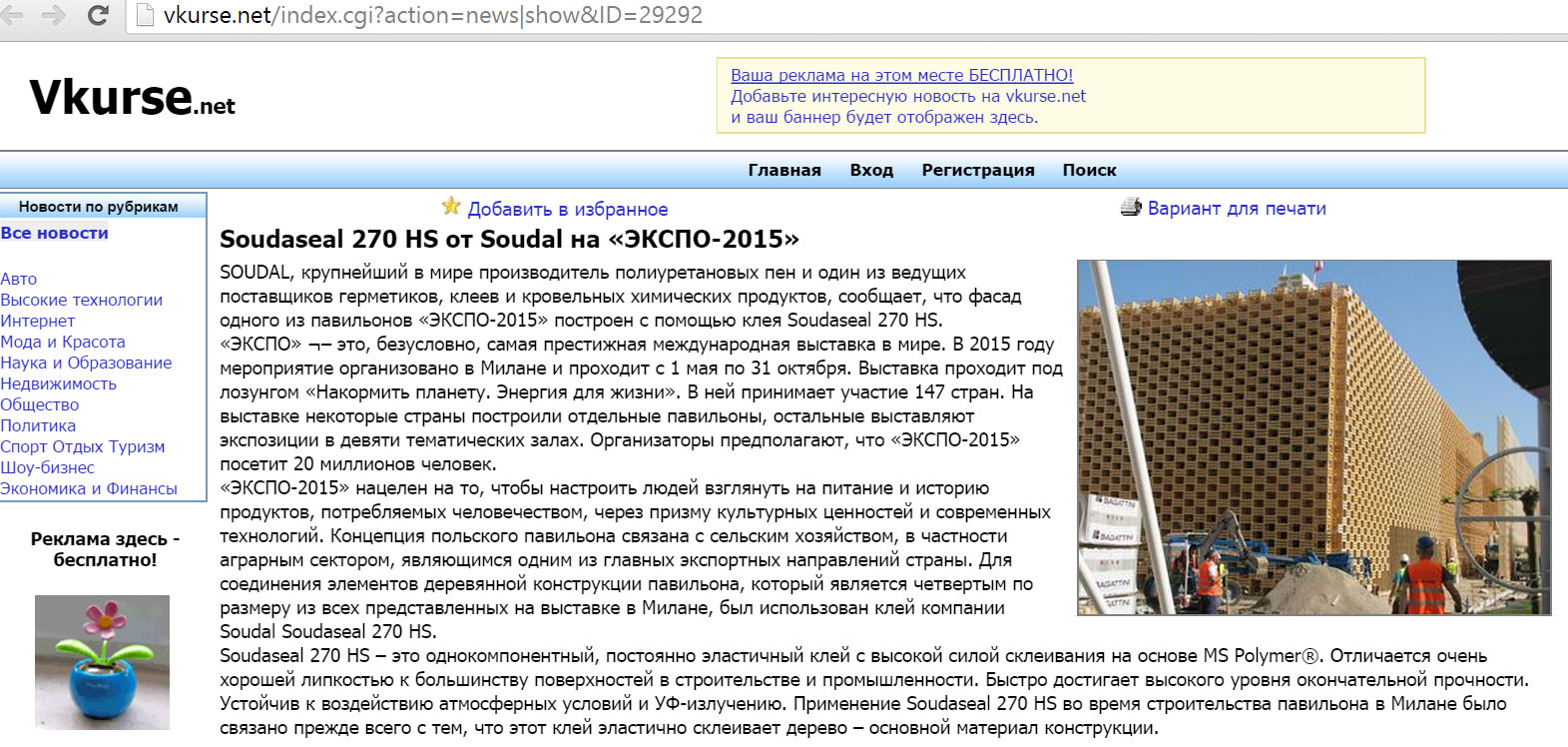Click 'Добавить в избранное' link
1568x747 pixels.
coord(568,209)
